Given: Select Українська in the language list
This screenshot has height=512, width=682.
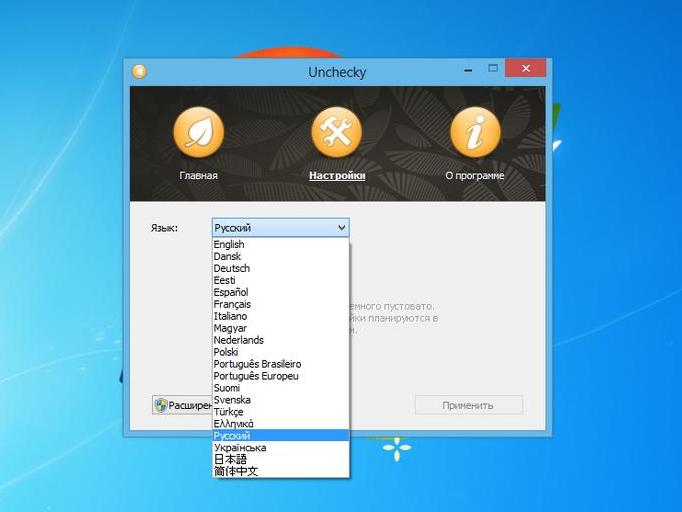Looking at the screenshot, I should 281,447.
